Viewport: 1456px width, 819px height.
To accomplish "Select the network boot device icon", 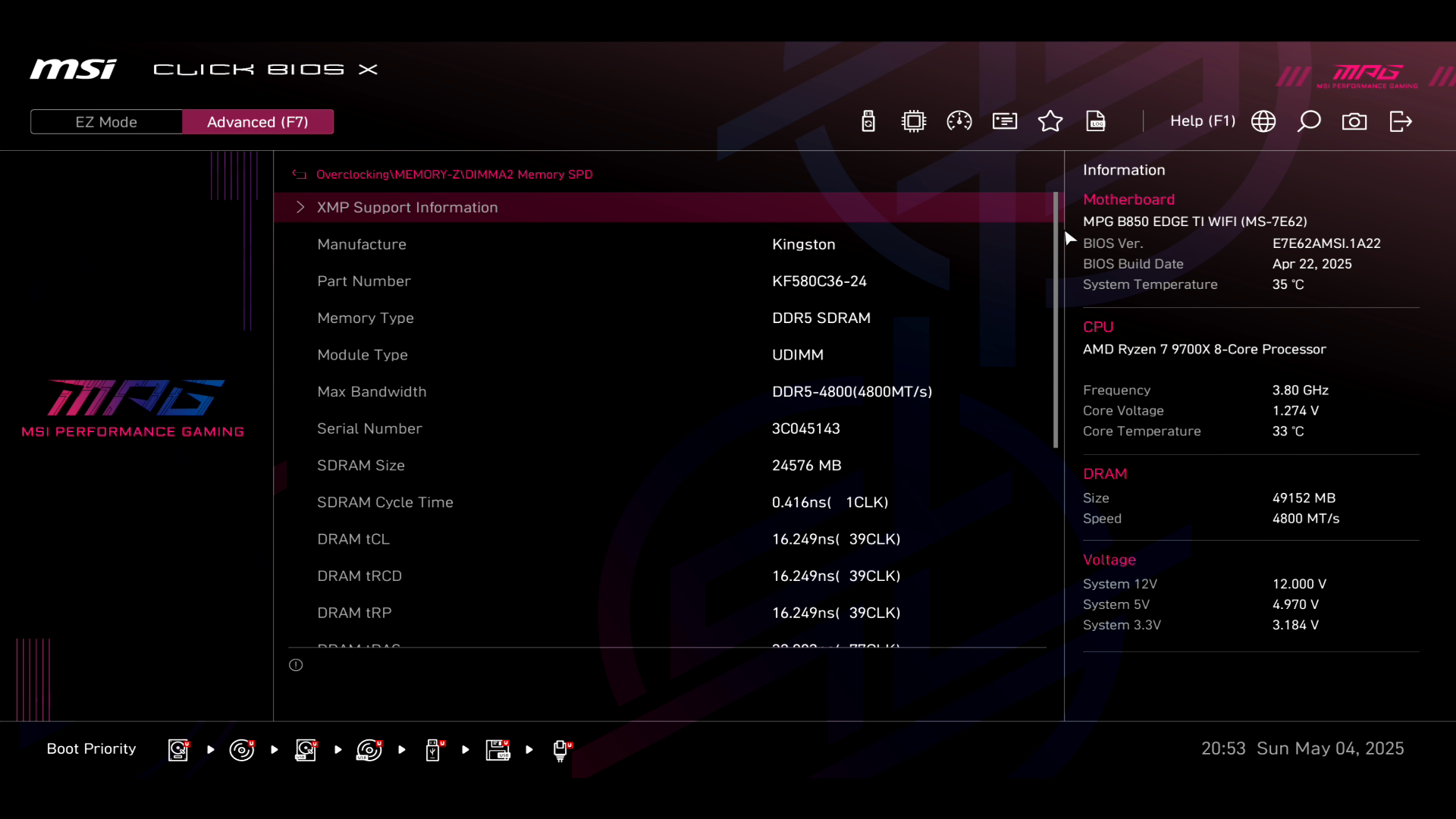I will (x=560, y=750).
